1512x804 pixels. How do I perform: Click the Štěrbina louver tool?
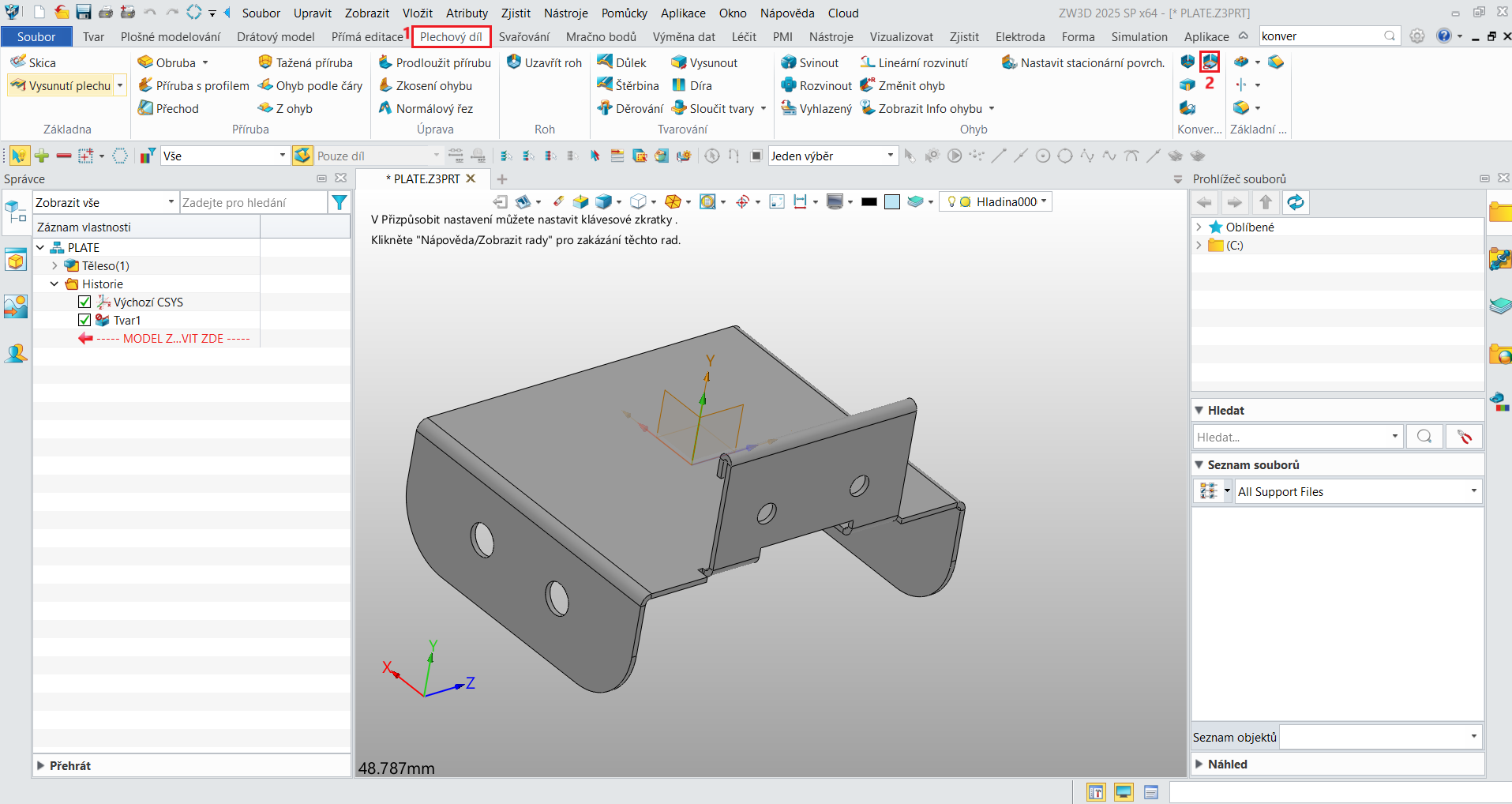[x=628, y=85]
